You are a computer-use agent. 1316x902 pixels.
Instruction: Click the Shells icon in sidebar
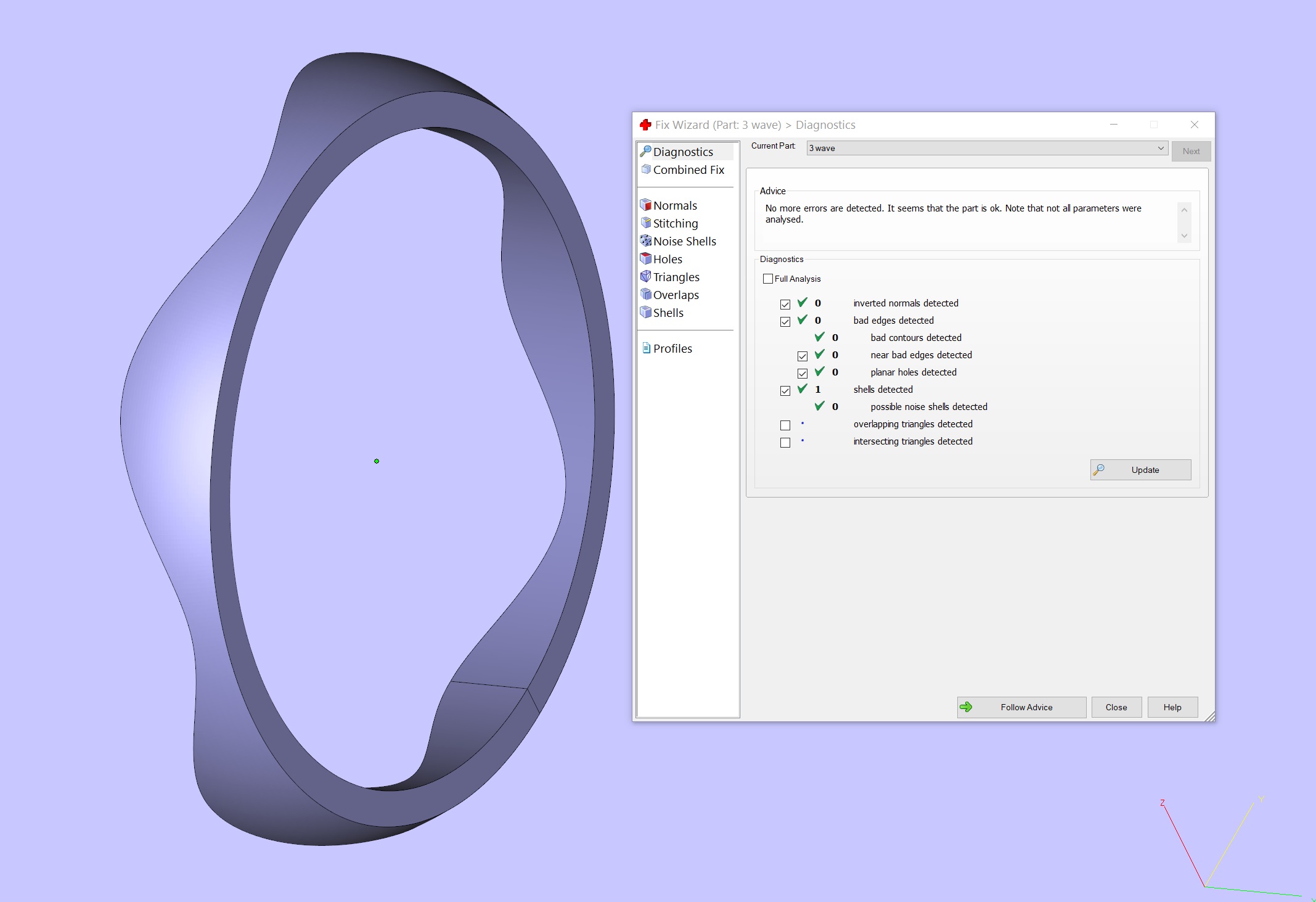[645, 312]
